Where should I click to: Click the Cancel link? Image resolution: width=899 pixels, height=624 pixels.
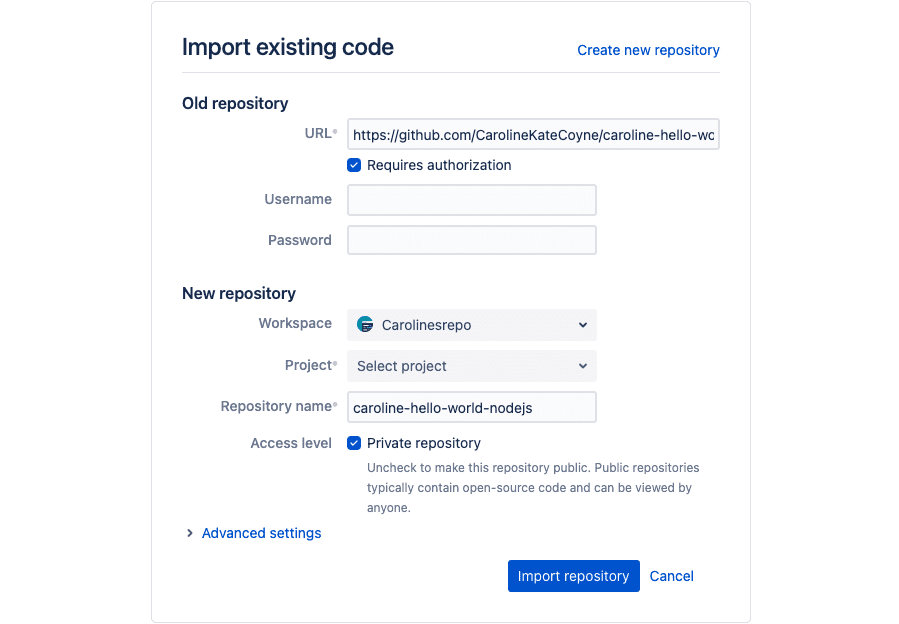[671, 576]
